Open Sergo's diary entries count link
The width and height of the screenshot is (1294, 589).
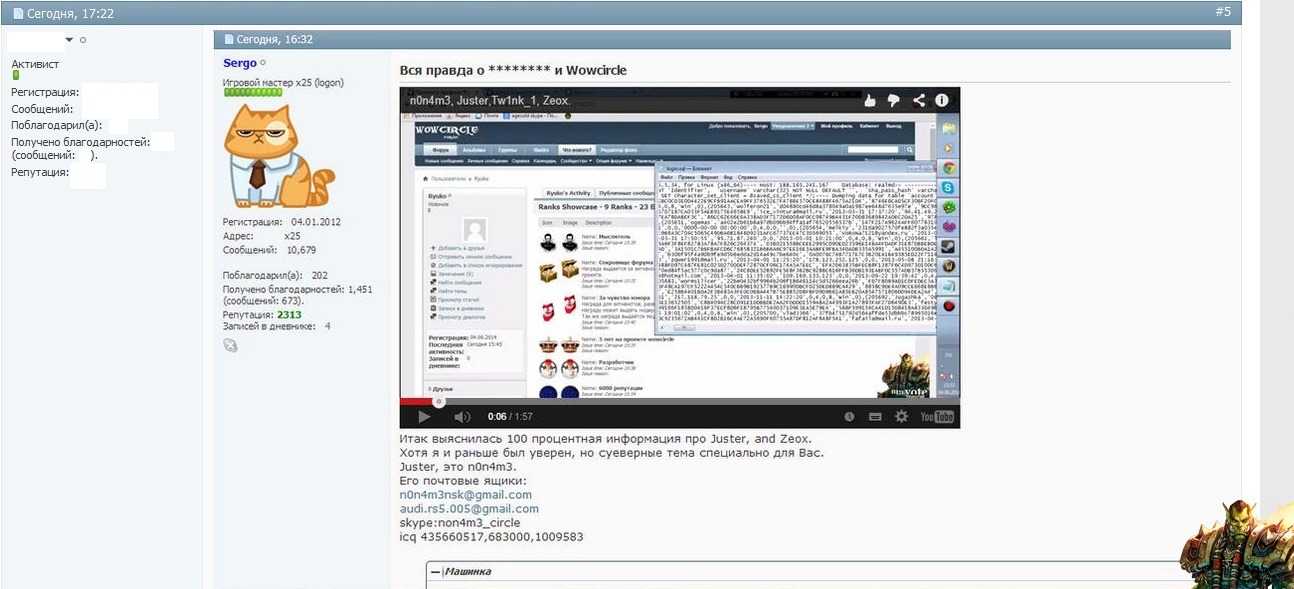pyautogui.click(x=327, y=327)
